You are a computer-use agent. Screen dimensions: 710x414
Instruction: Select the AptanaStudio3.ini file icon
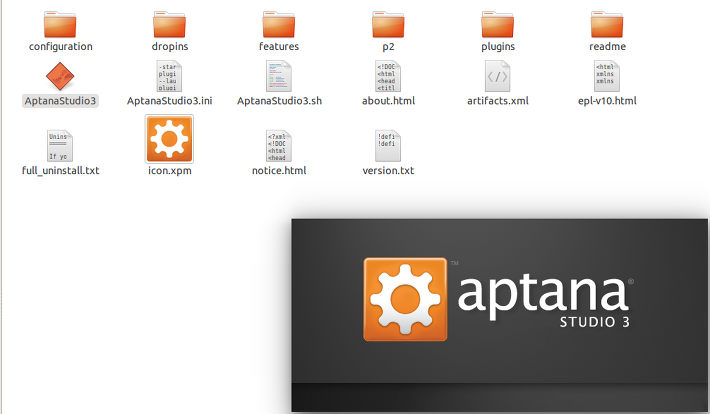169,77
